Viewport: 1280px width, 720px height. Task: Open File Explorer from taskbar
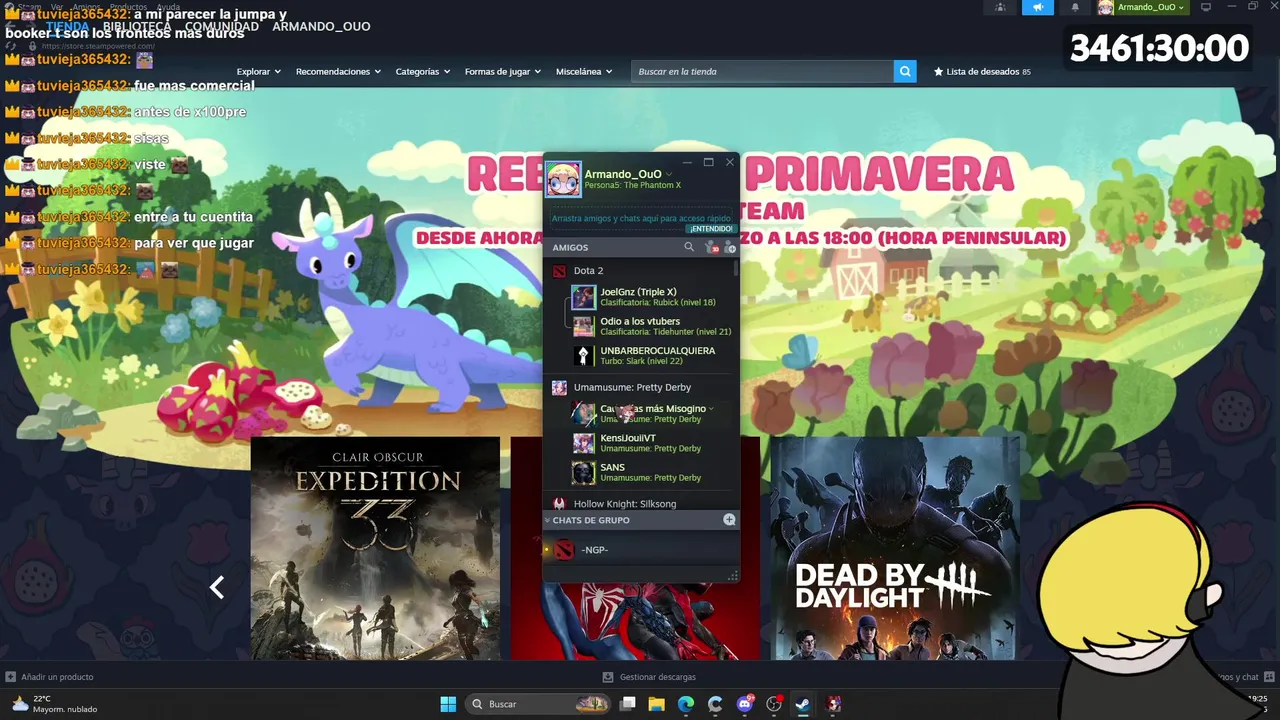tap(656, 704)
